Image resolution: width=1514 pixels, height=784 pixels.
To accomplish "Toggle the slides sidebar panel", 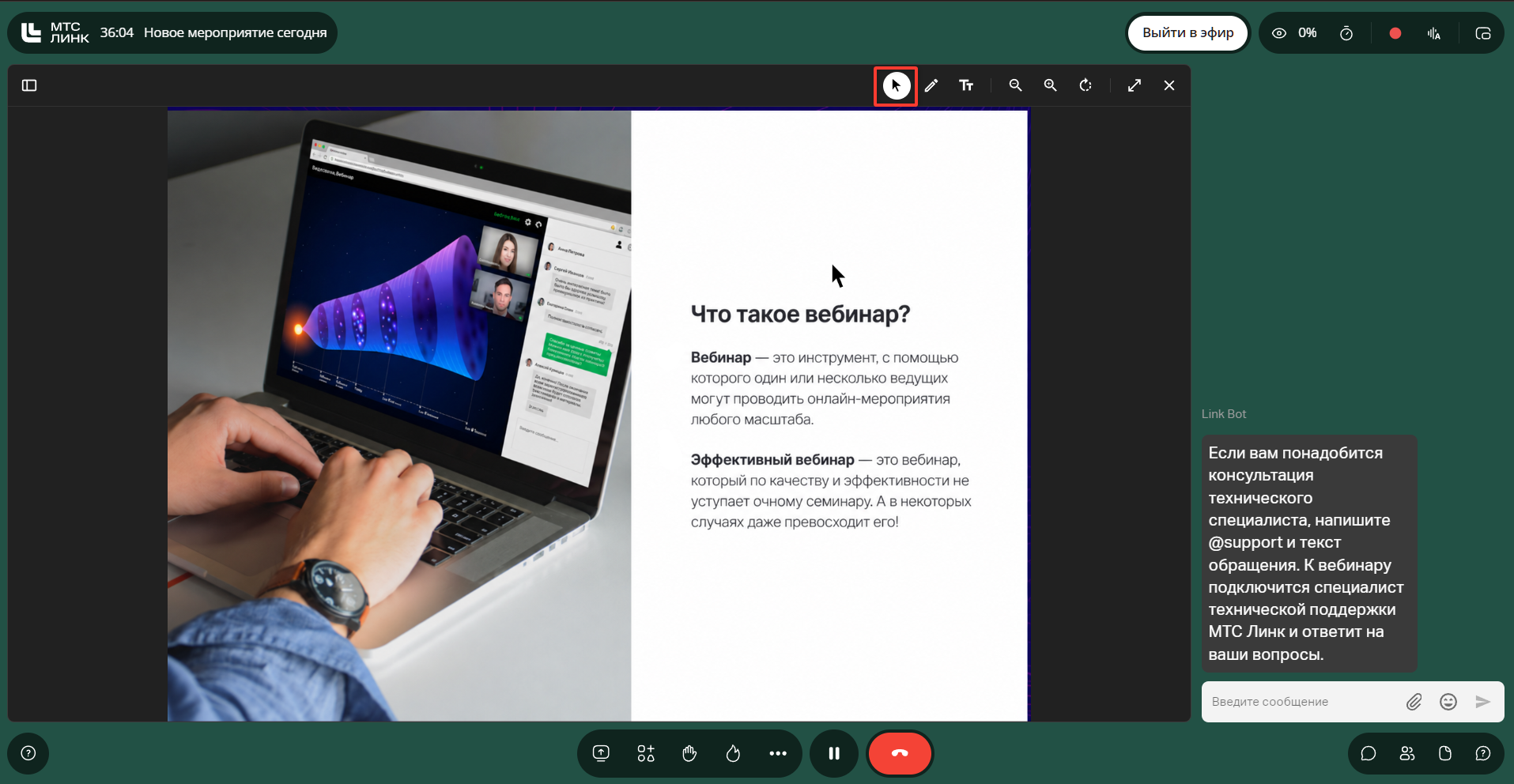I will [x=29, y=85].
